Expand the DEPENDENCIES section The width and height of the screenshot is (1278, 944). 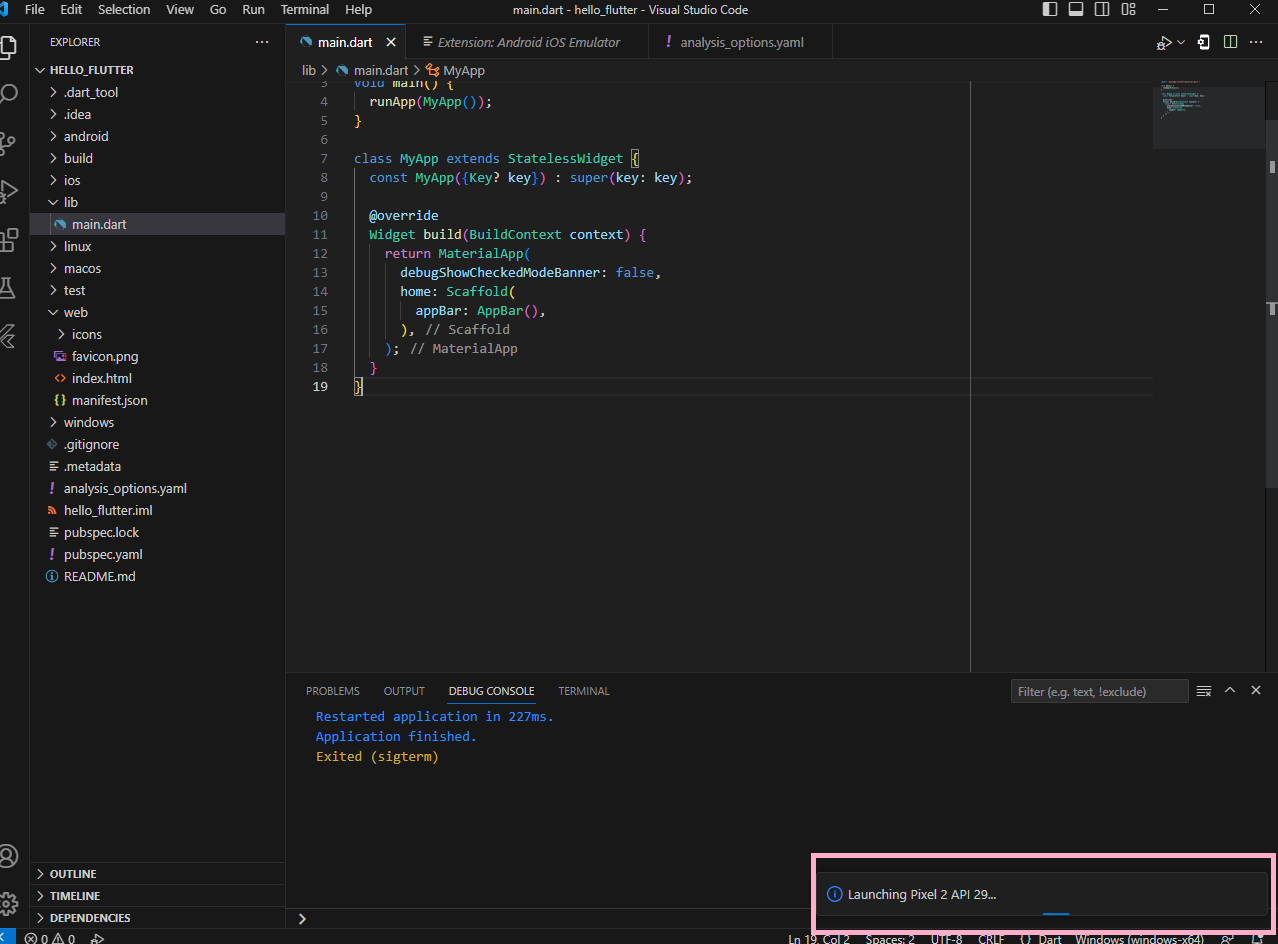[157, 918]
